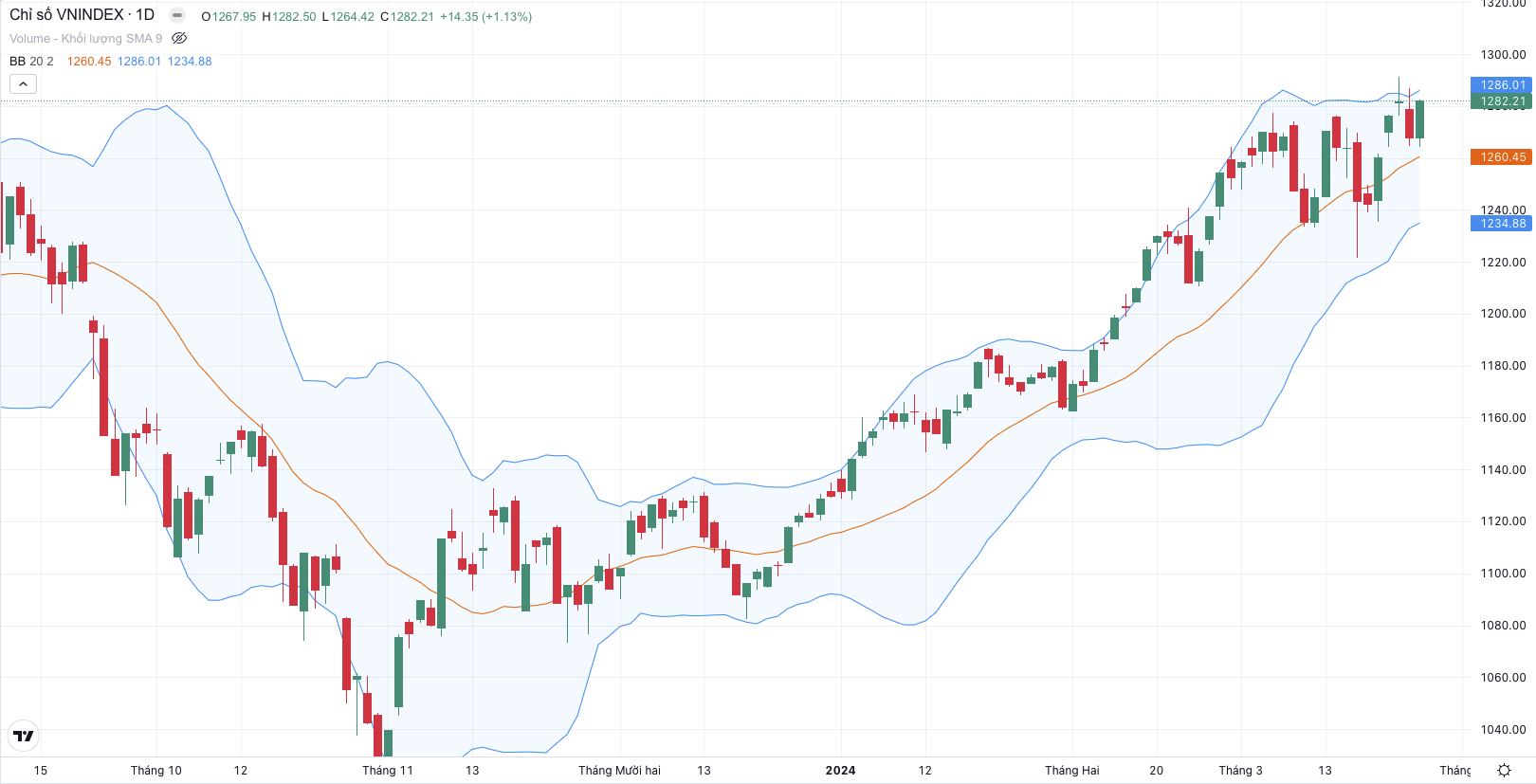Click the 1200.00 price scale label
Screen dimensions: 1536x784
tap(1504, 314)
